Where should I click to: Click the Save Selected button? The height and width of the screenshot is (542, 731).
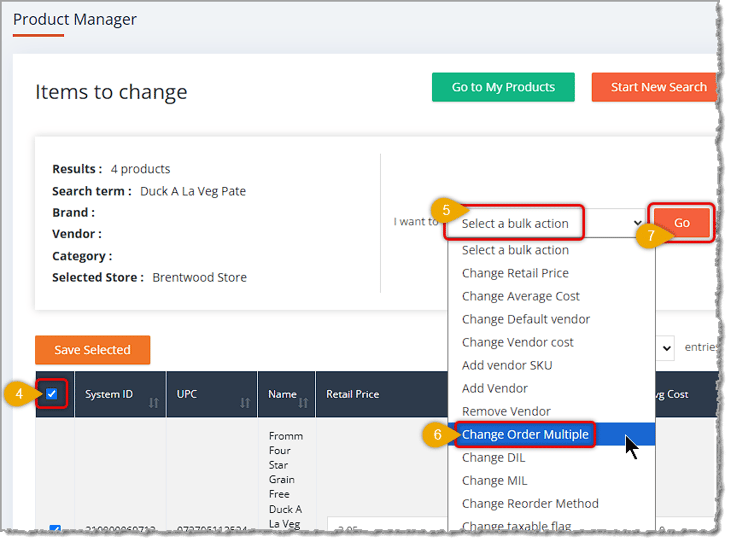[x=92, y=350]
